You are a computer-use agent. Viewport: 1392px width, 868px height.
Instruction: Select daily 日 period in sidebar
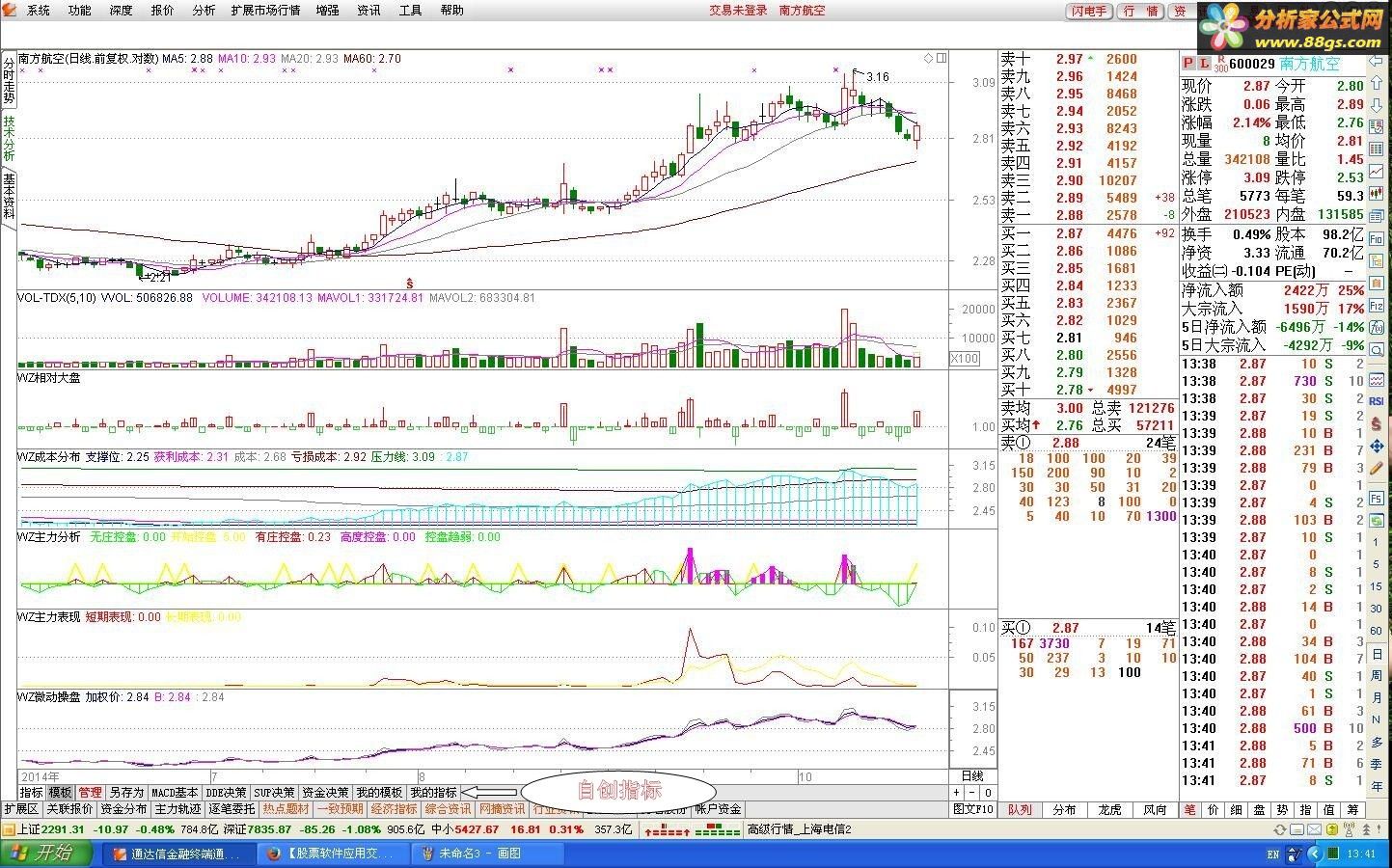[1377, 654]
